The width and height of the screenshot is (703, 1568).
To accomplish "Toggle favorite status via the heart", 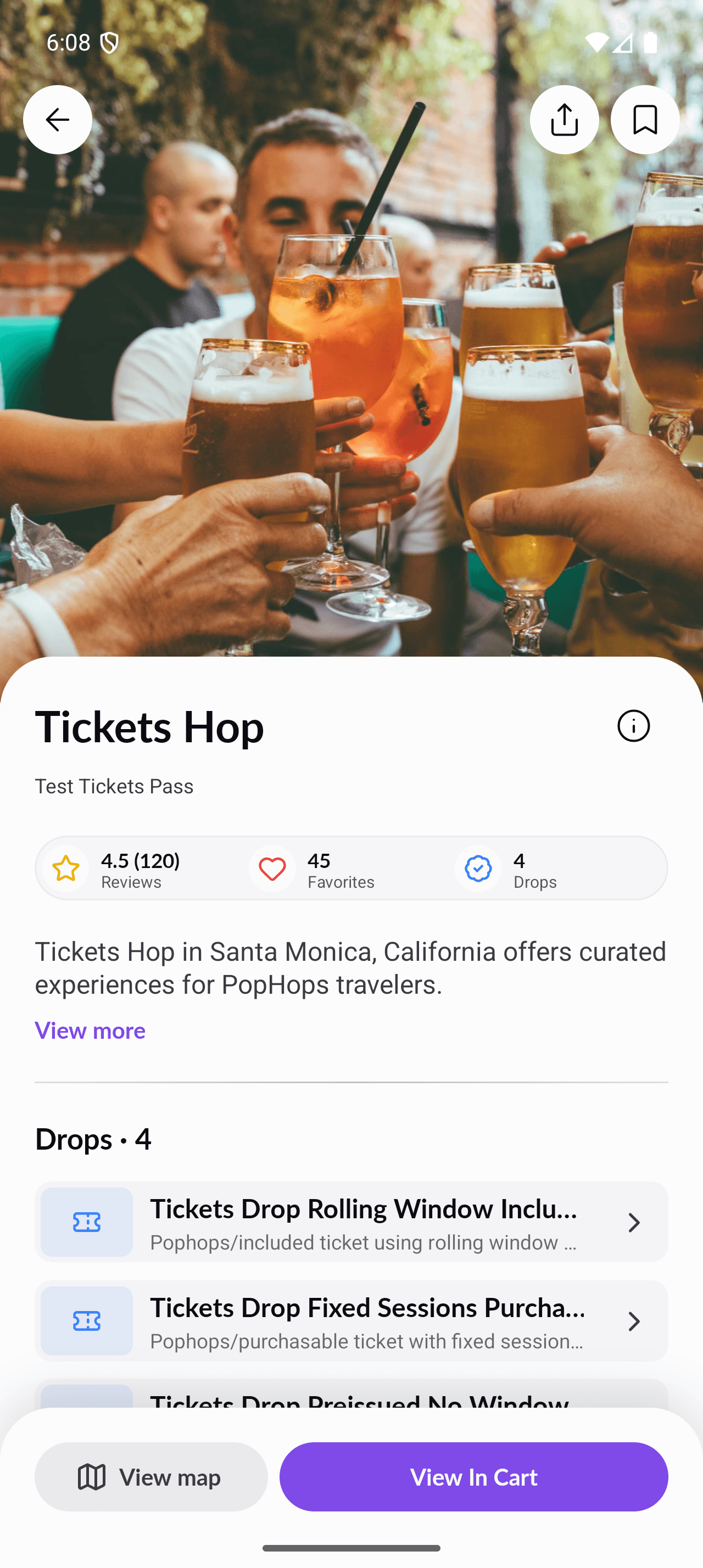I will (x=272, y=869).
